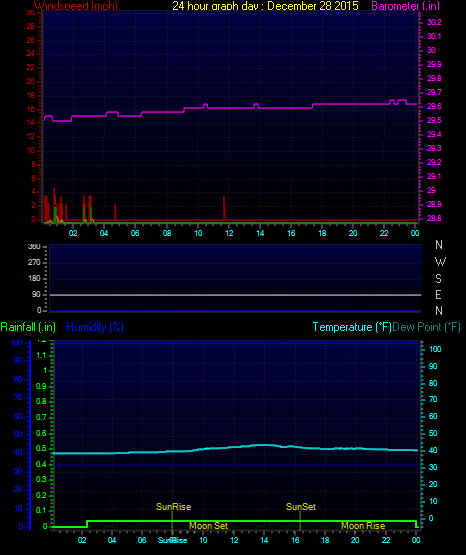Click the 24 hour graph day title
The width and height of the screenshot is (466, 555).
(x=265, y=6)
